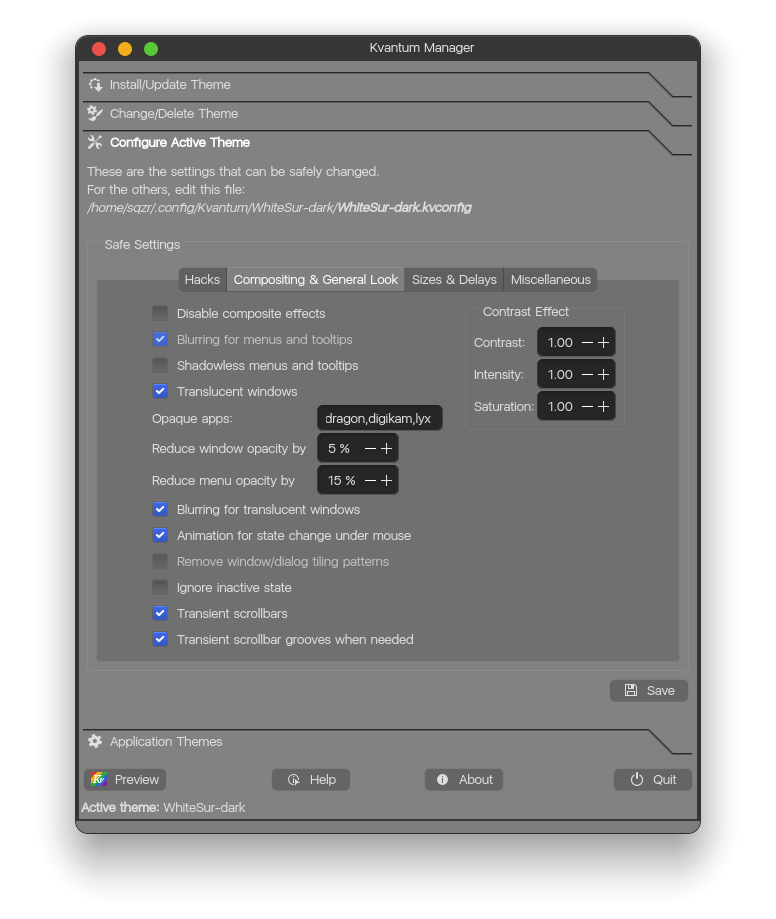Click the 5 % window opacity value

[x=339, y=448]
